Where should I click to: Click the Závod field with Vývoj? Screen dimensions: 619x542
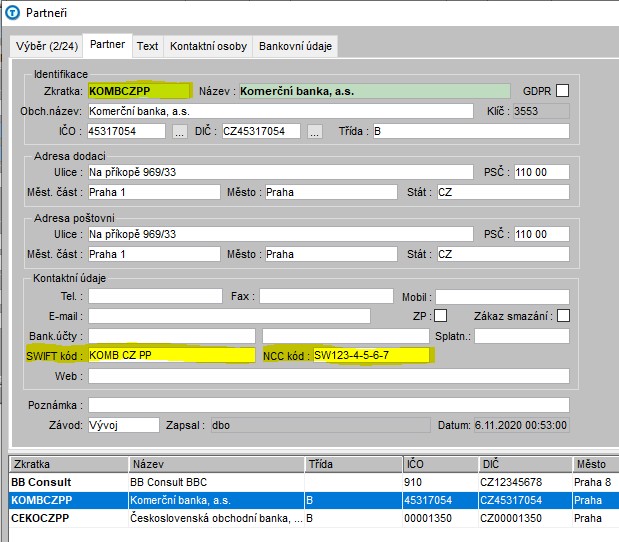point(124,425)
